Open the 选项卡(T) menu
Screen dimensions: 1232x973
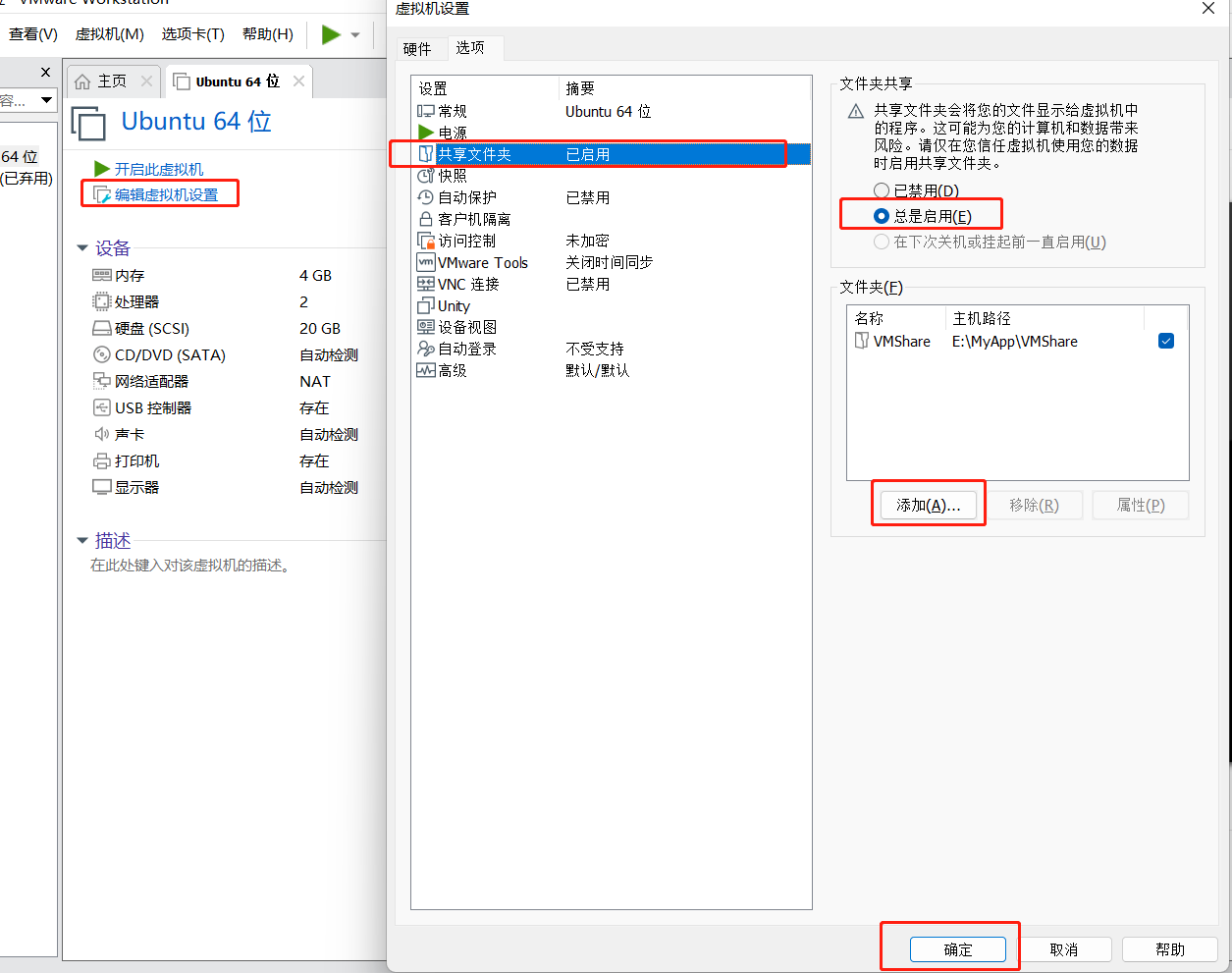(193, 34)
